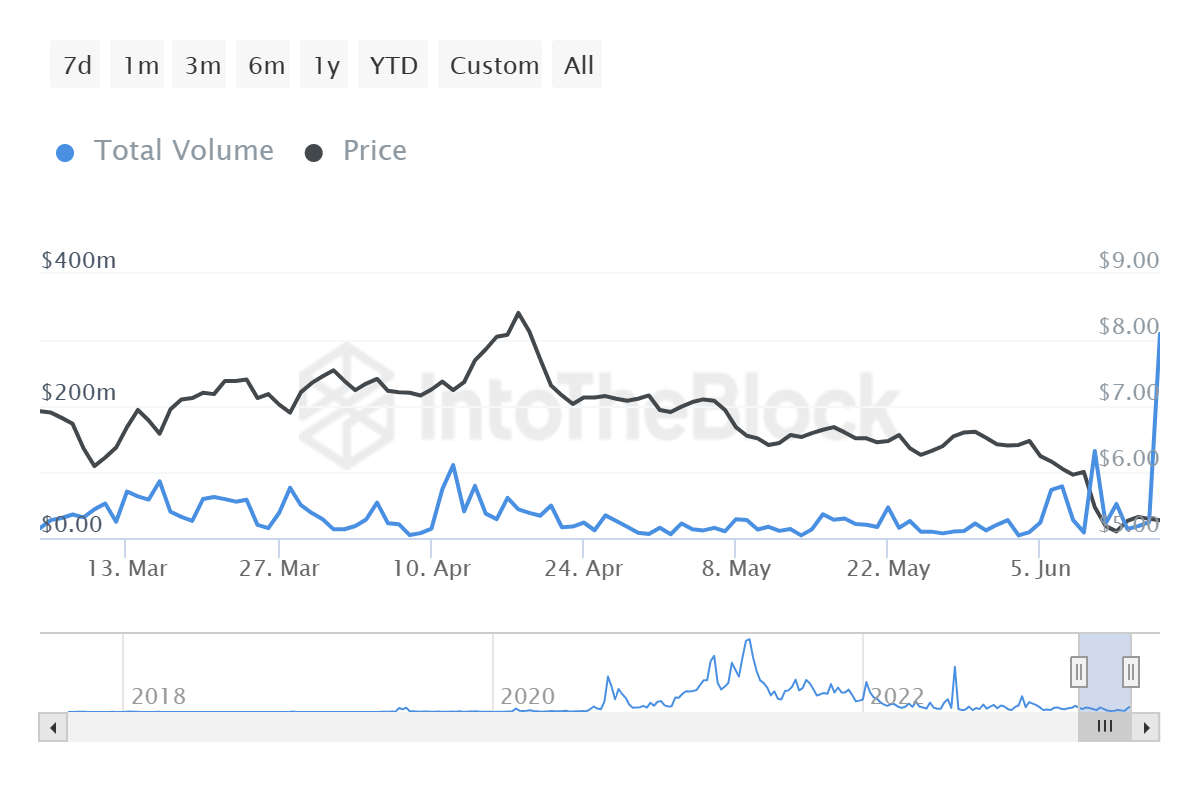This screenshot has width=1200, height=800.
Task: Switch to the 1y range tab
Action: click(324, 64)
